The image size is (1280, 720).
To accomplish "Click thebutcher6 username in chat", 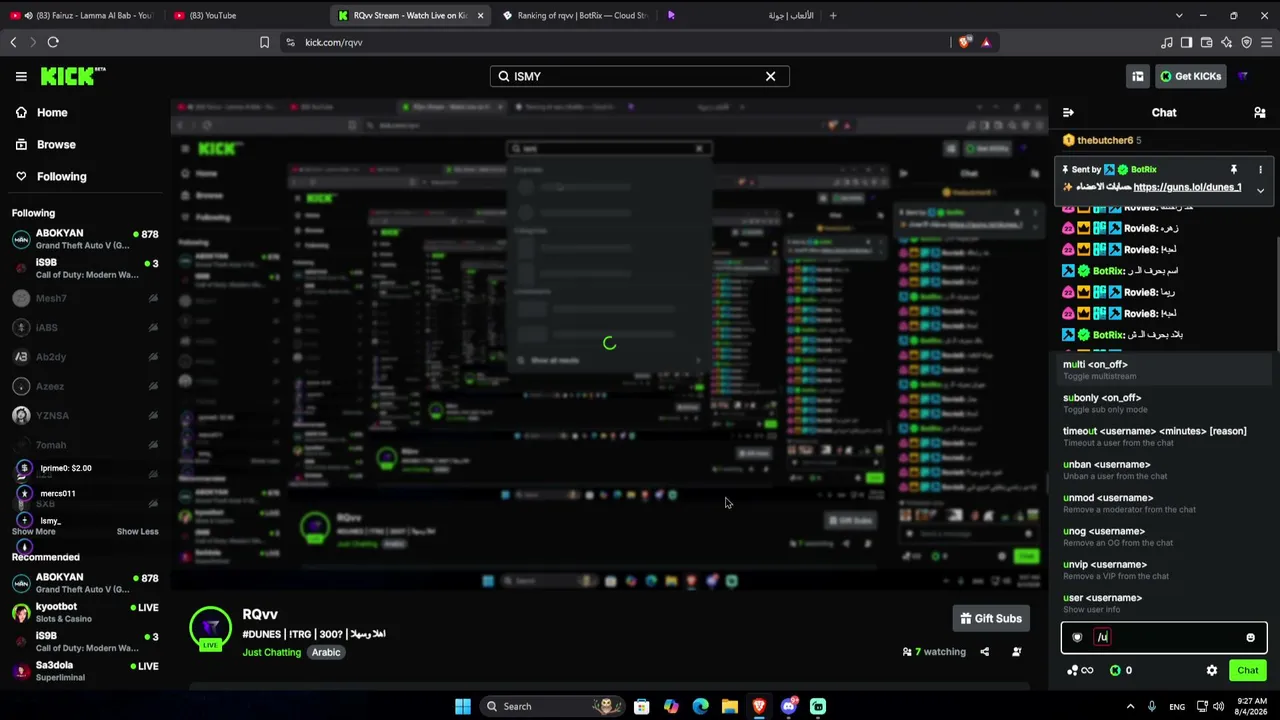I will click(x=1105, y=140).
